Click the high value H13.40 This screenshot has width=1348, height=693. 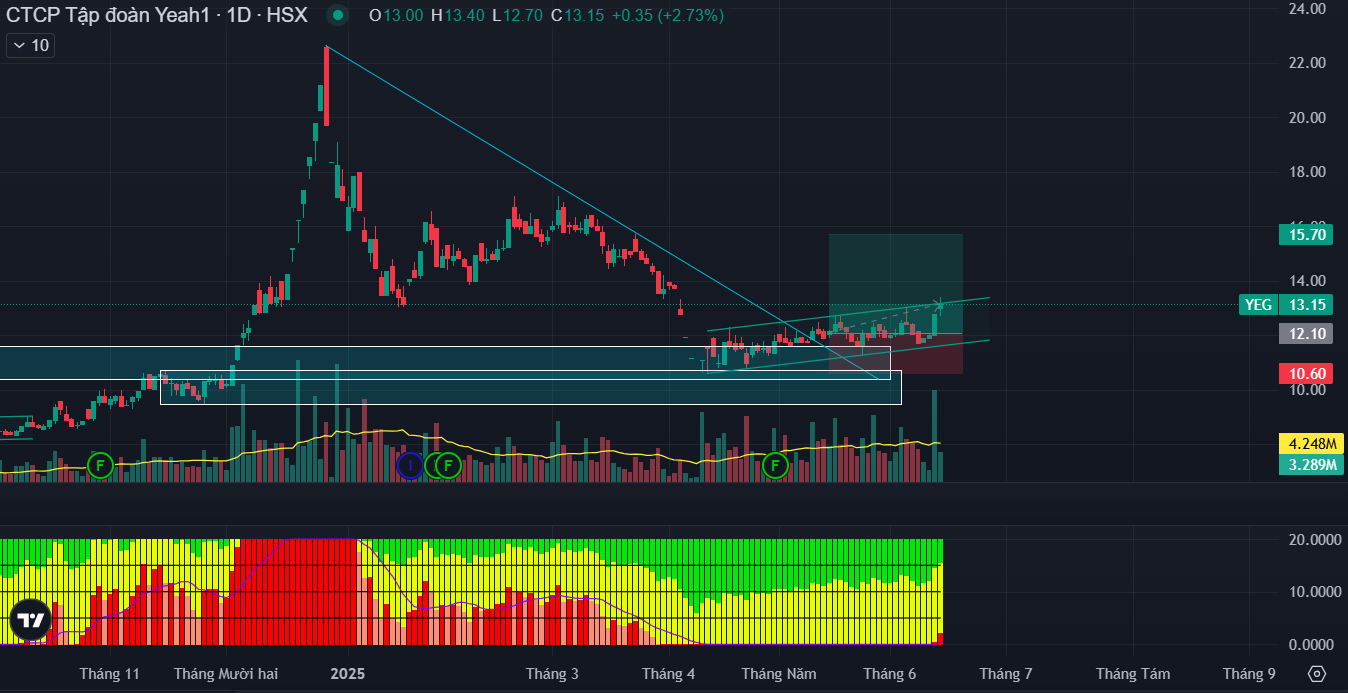tap(458, 15)
